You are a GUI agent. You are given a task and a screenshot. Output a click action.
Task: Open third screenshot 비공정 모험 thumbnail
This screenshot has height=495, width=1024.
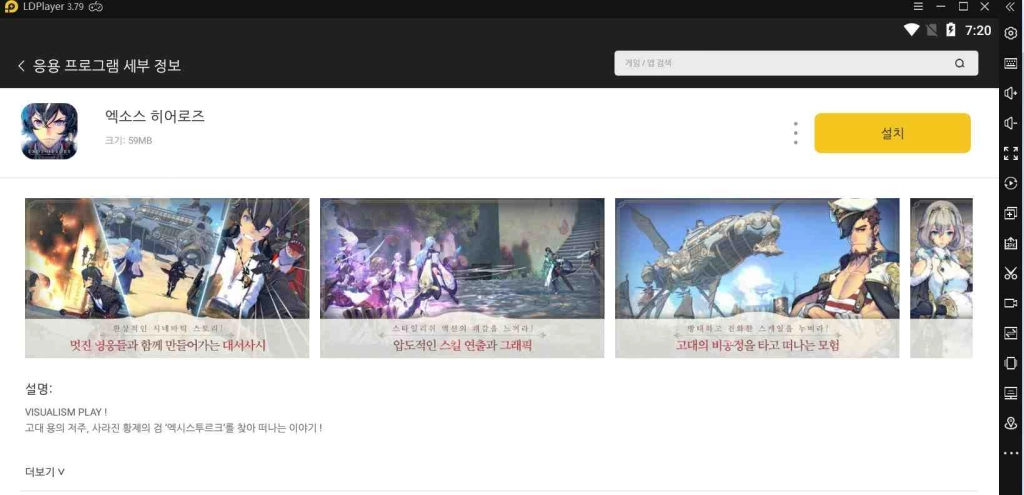coord(757,278)
